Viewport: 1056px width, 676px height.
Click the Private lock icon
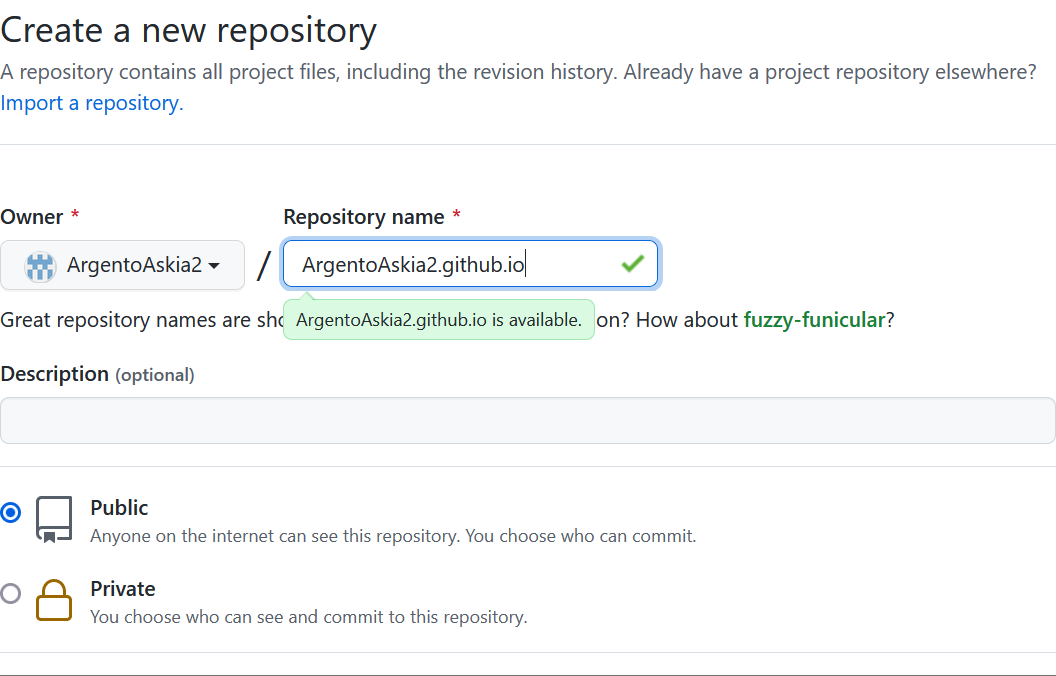click(54, 600)
